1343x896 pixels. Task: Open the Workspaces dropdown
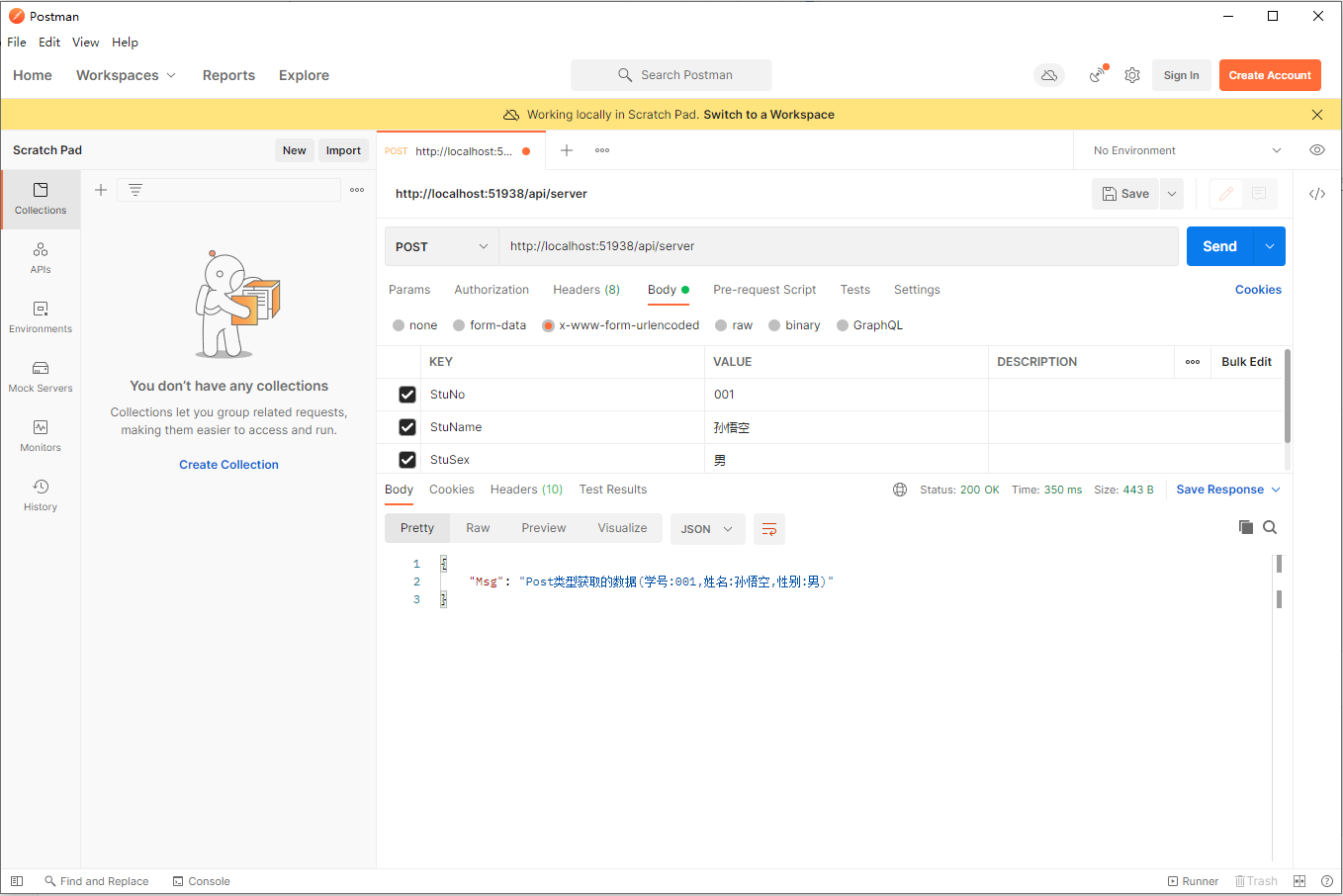pyautogui.click(x=126, y=75)
